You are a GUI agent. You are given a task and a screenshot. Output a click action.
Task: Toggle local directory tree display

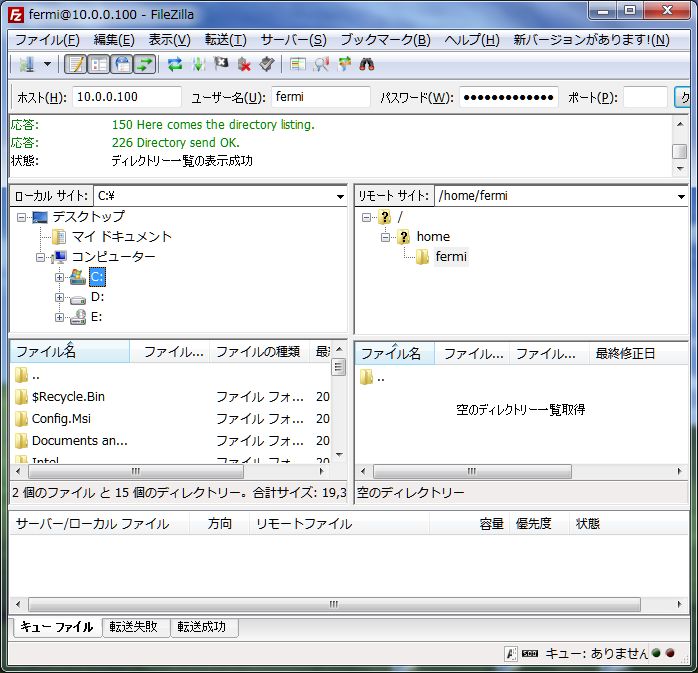coord(98,65)
